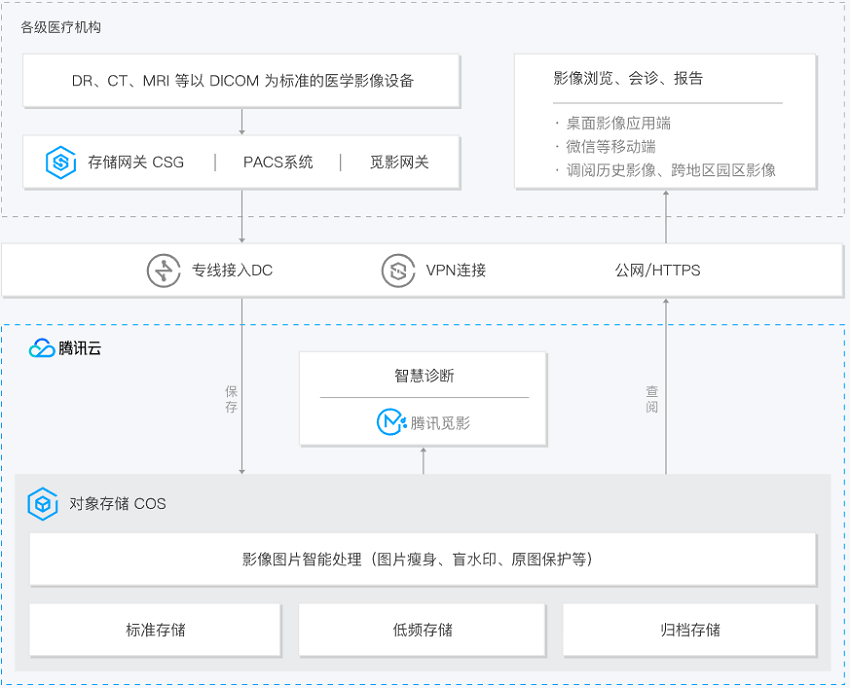This screenshot has width=850, height=688.
Task: Click the blue hexagon CSG storage gateway icon
Action: click(61, 162)
